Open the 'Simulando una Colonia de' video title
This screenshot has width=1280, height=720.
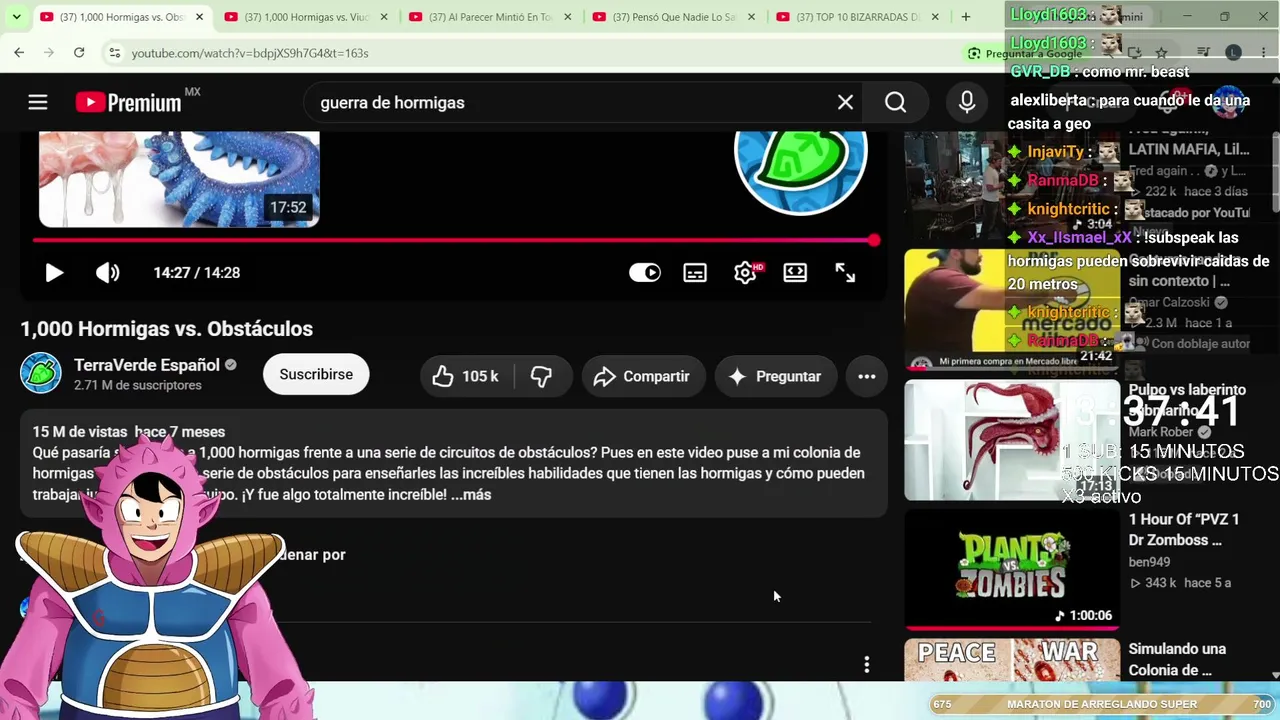(1177, 660)
